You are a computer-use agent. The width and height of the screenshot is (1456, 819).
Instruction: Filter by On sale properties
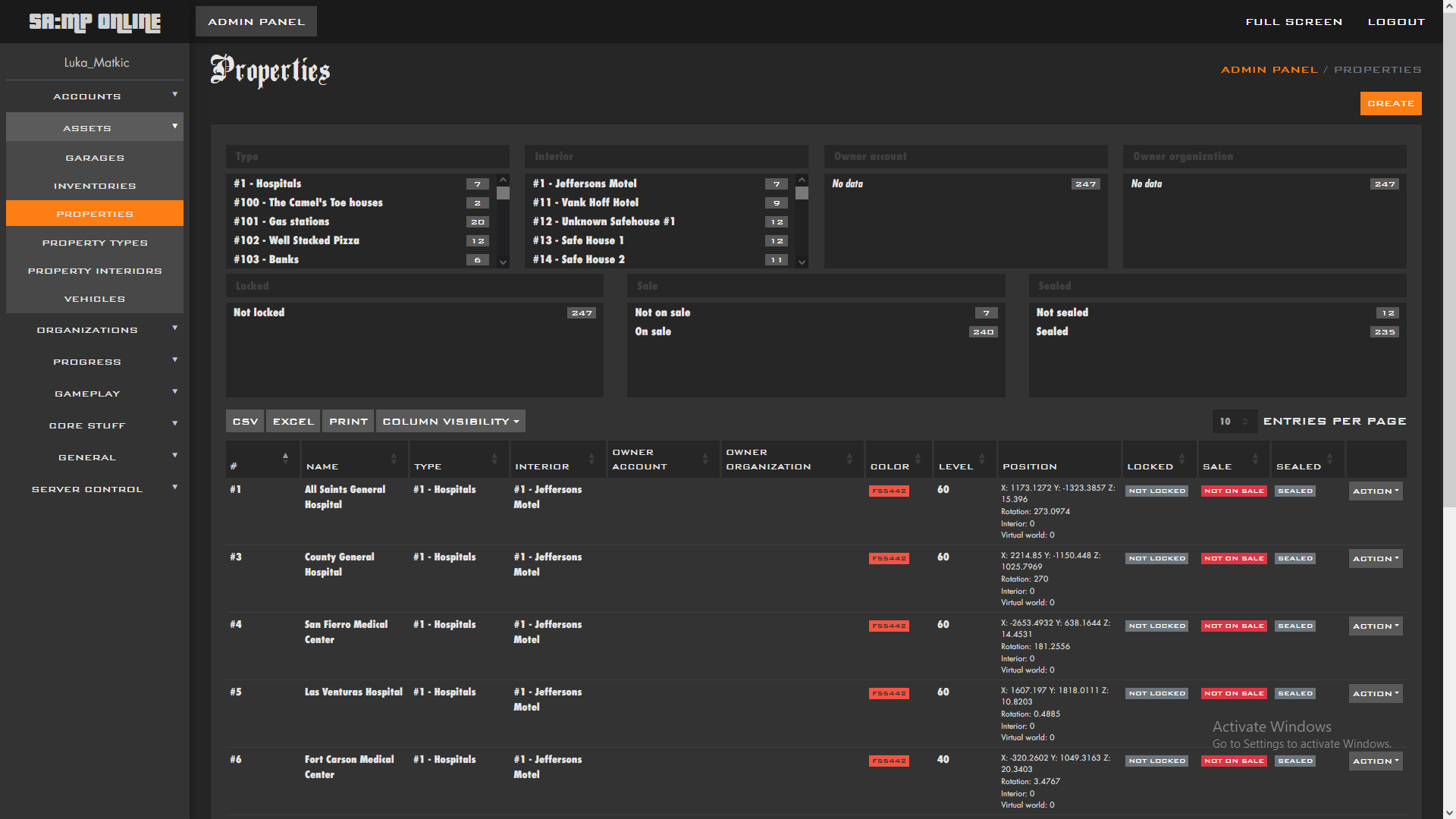(x=653, y=331)
